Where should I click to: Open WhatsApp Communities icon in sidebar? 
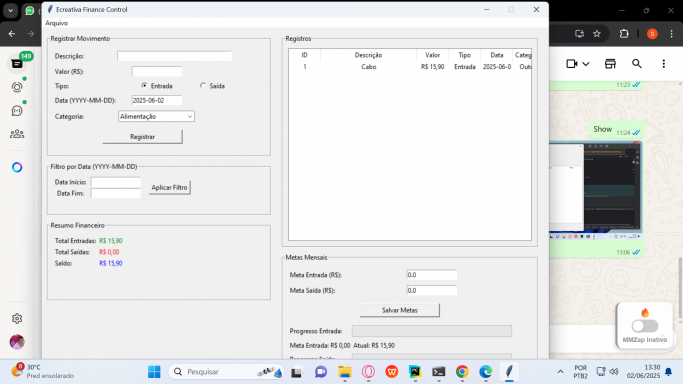[17, 134]
